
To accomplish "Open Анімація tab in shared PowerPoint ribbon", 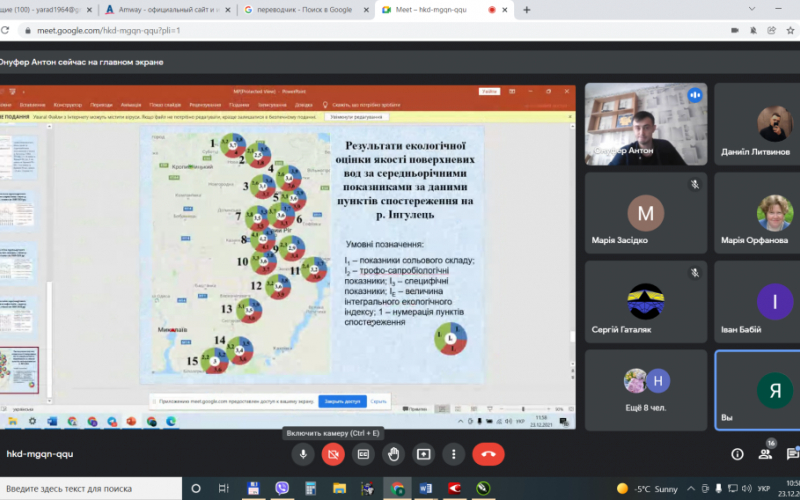I will (131, 105).
